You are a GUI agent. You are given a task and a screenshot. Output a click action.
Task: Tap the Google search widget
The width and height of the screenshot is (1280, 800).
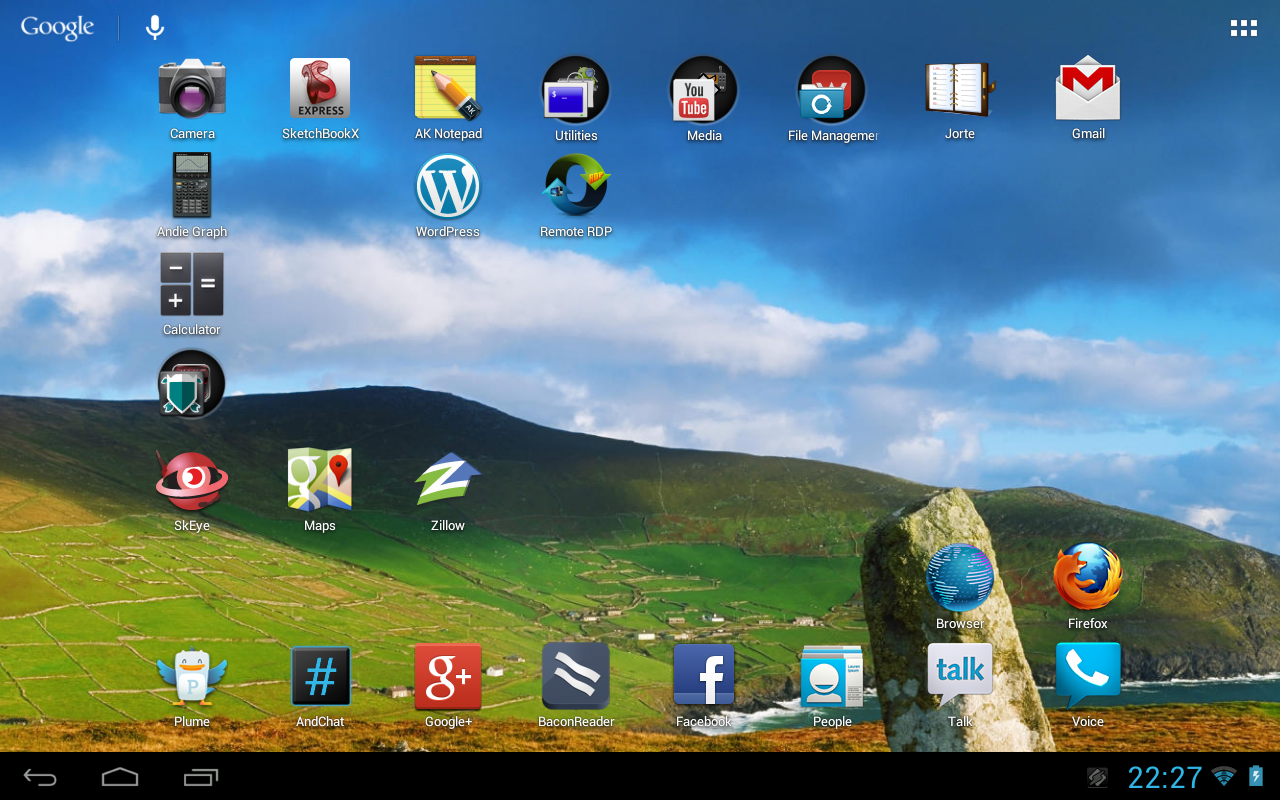pyautogui.click(x=58, y=28)
